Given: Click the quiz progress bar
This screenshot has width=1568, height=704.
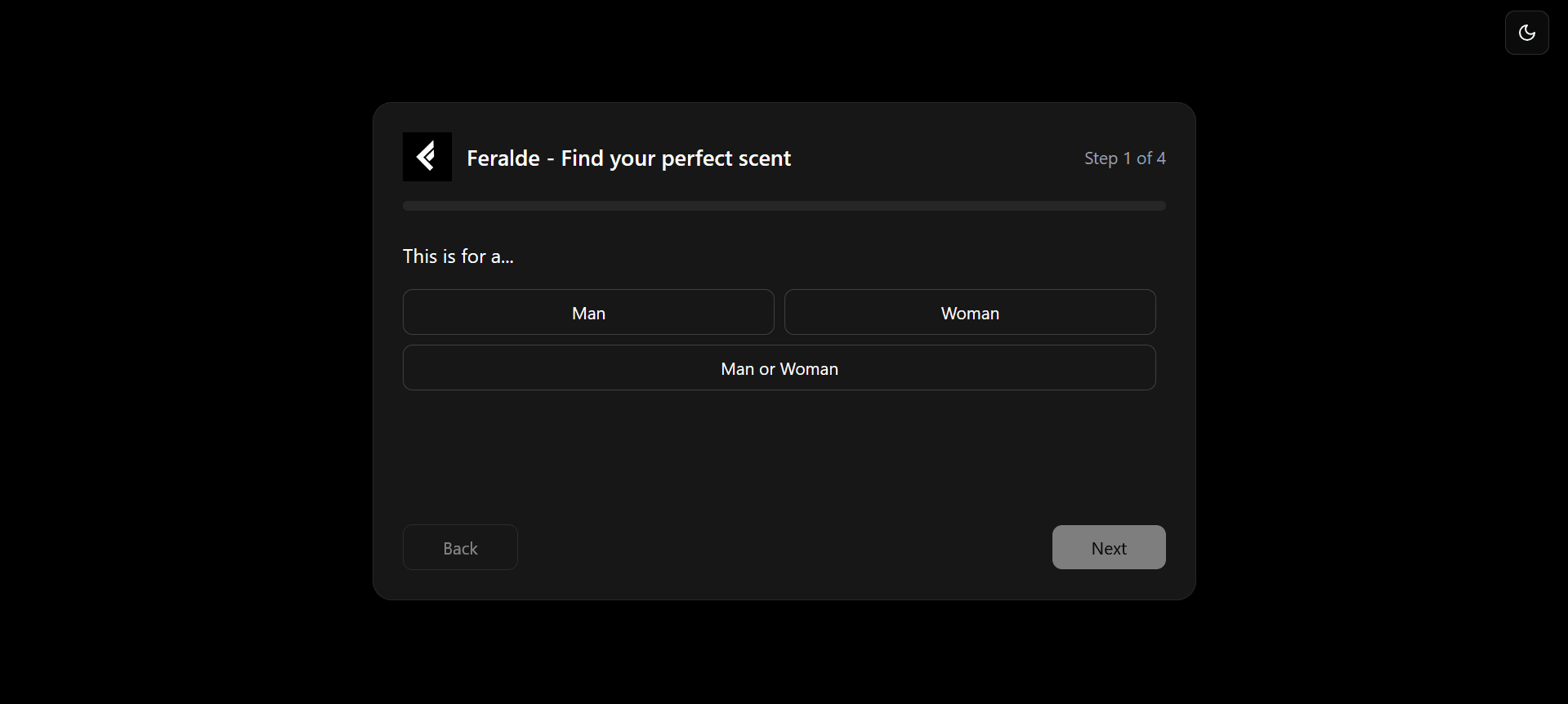Looking at the screenshot, I should click(x=784, y=206).
